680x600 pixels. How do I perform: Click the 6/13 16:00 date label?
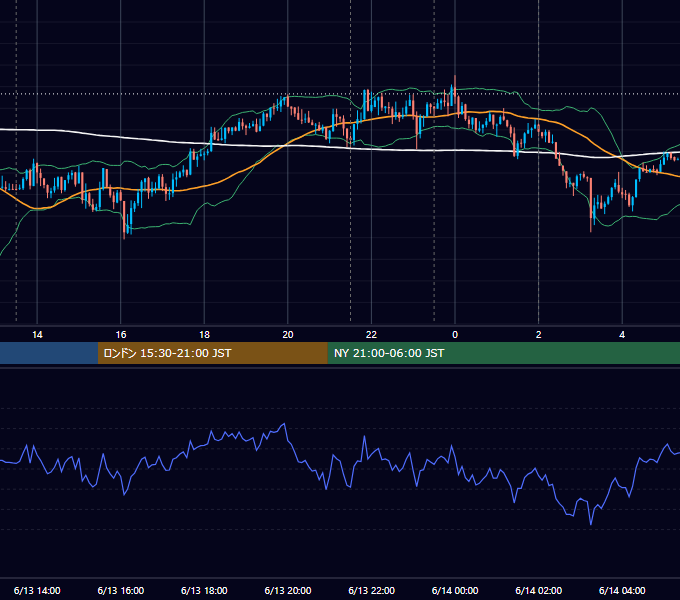click(x=121, y=590)
